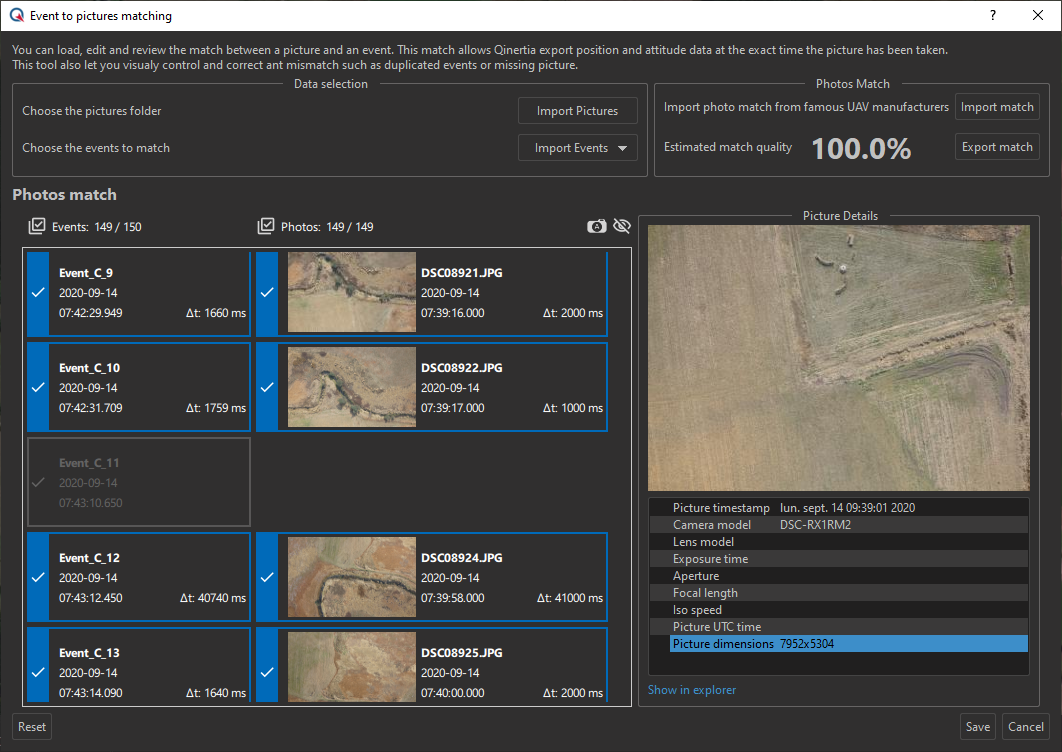Select the DSC08924.JPG thumbnail
The image size is (1062, 752).
pos(351,577)
